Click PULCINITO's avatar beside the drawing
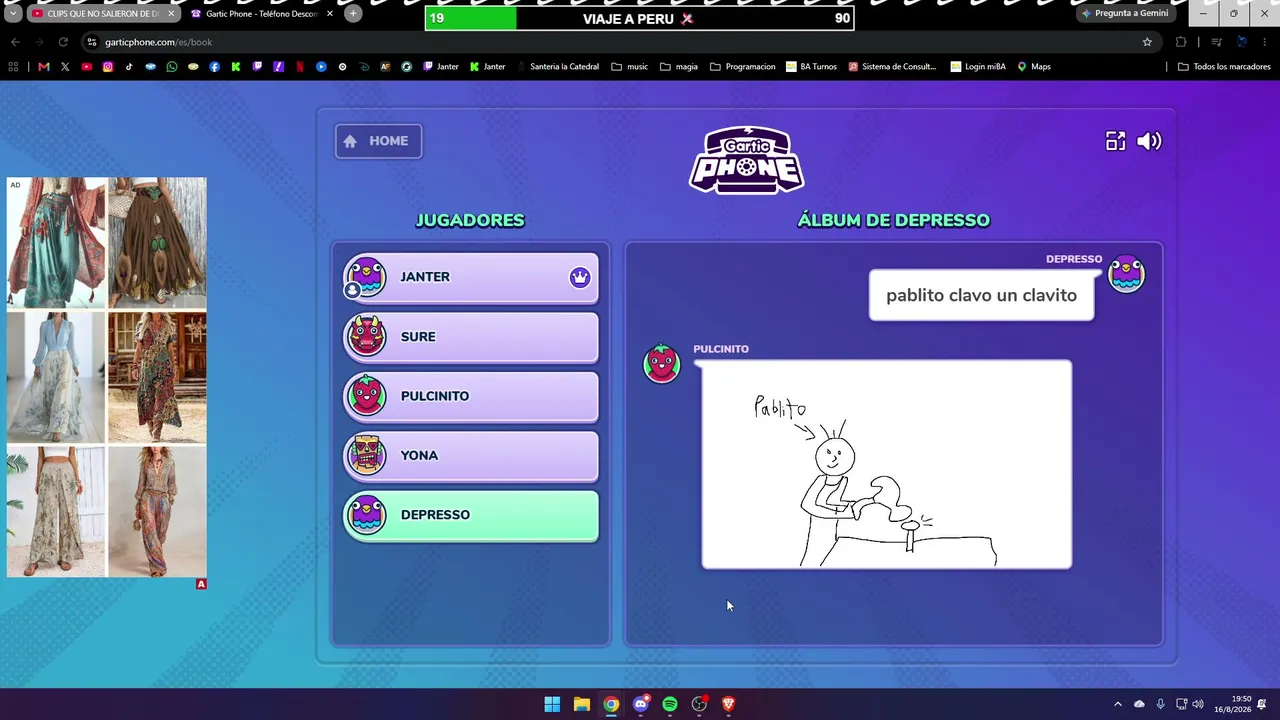1280x720 pixels. pyautogui.click(x=661, y=364)
